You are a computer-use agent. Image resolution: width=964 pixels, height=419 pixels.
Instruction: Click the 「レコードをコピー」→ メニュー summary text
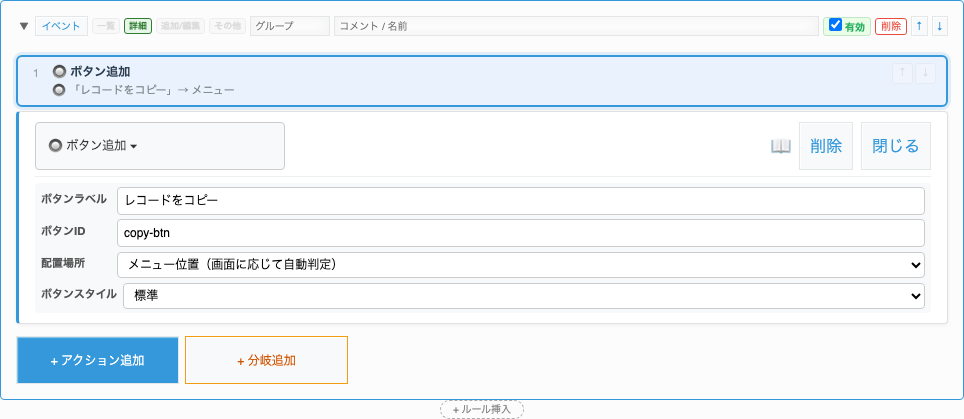coord(152,90)
